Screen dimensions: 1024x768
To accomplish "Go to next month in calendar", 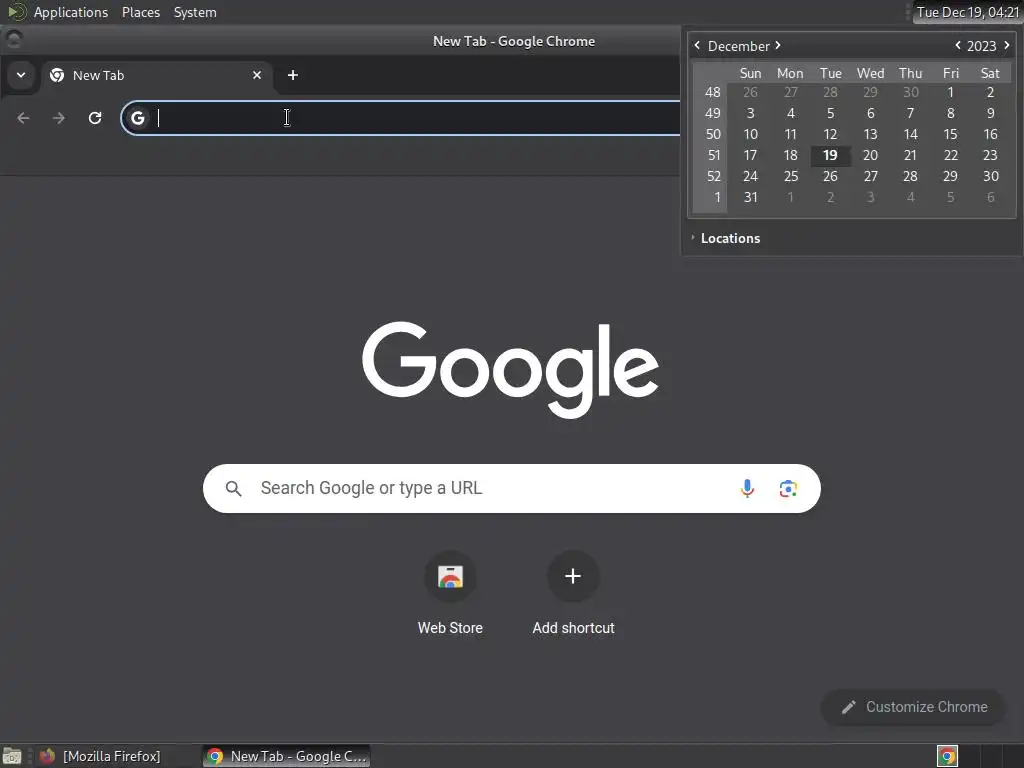I will click(x=778, y=45).
